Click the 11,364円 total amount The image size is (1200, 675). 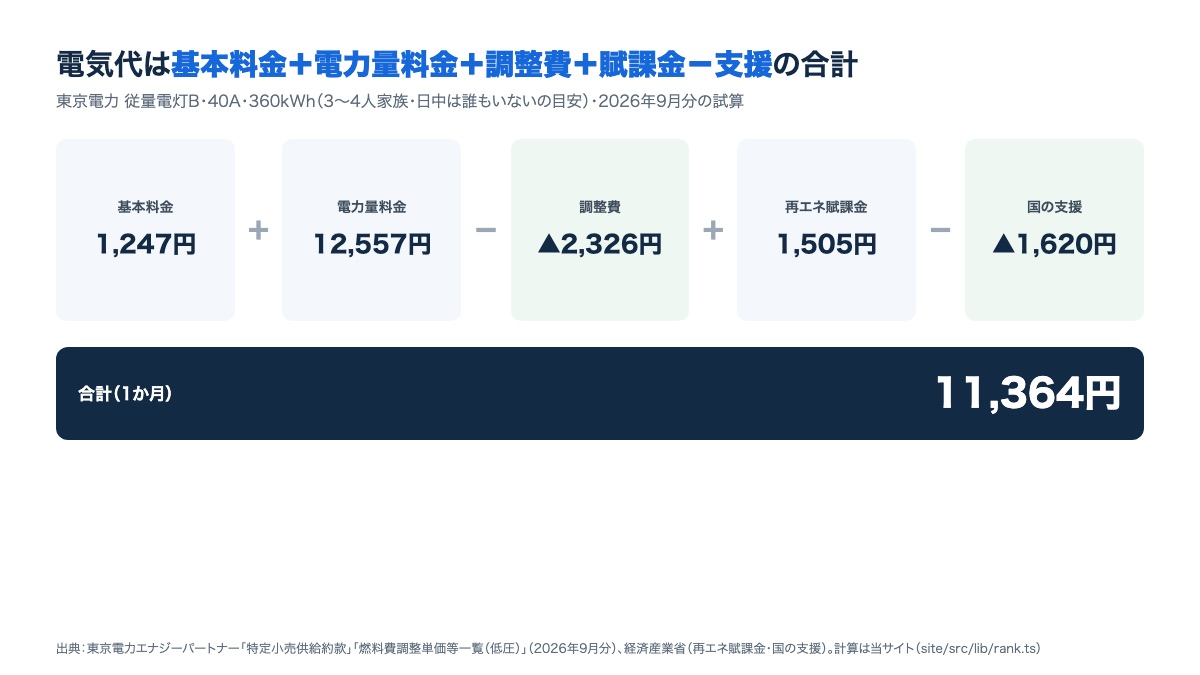pyautogui.click(x=1028, y=393)
